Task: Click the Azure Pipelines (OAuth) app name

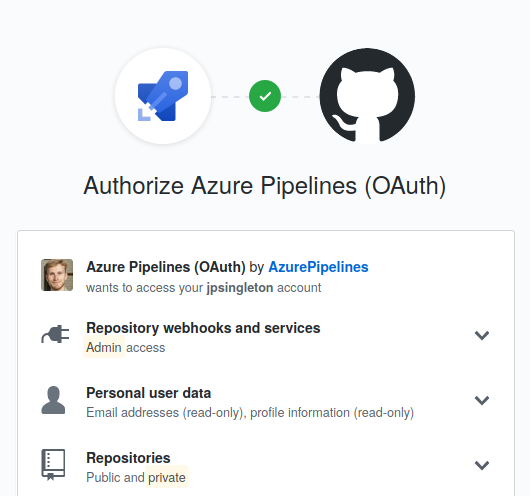Action: pyautogui.click(x=166, y=267)
